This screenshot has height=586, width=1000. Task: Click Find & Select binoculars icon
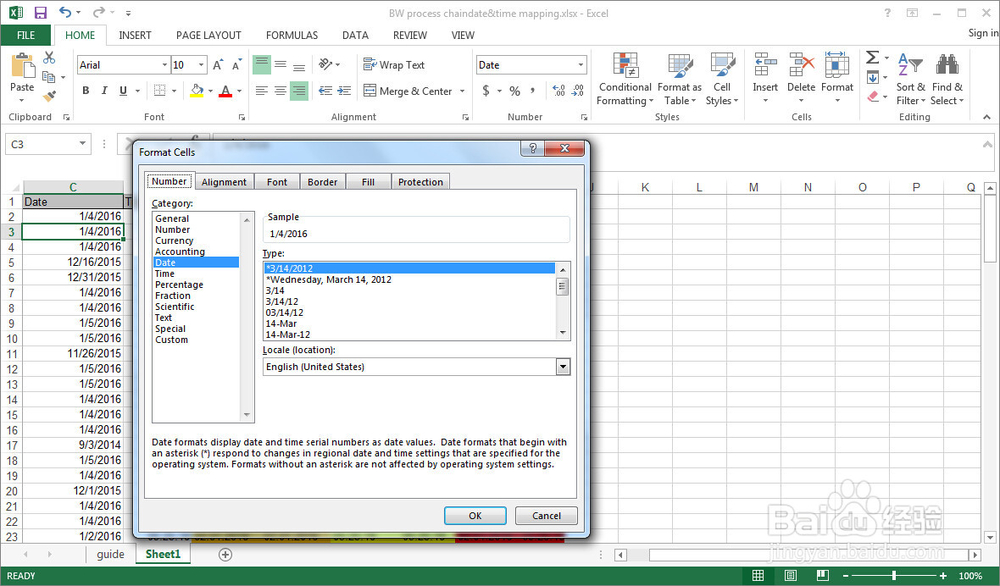pos(947,64)
